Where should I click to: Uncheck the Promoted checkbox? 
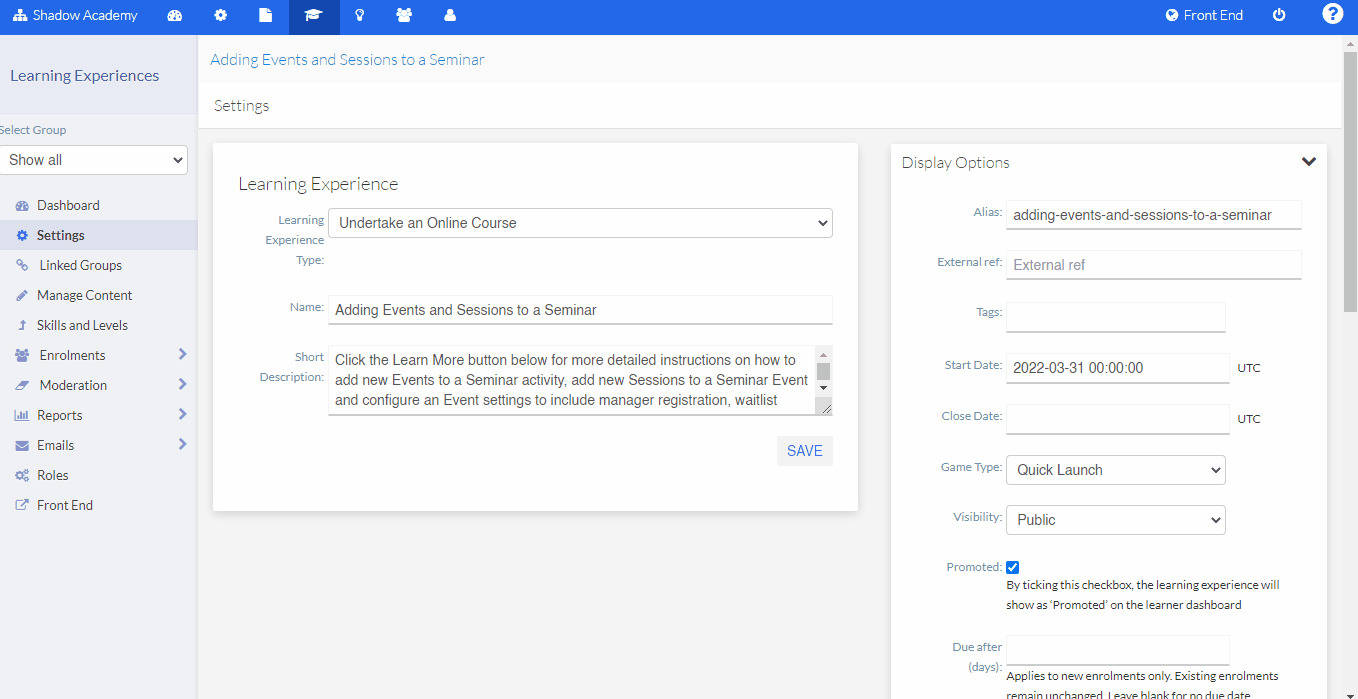click(x=1012, y=566)
